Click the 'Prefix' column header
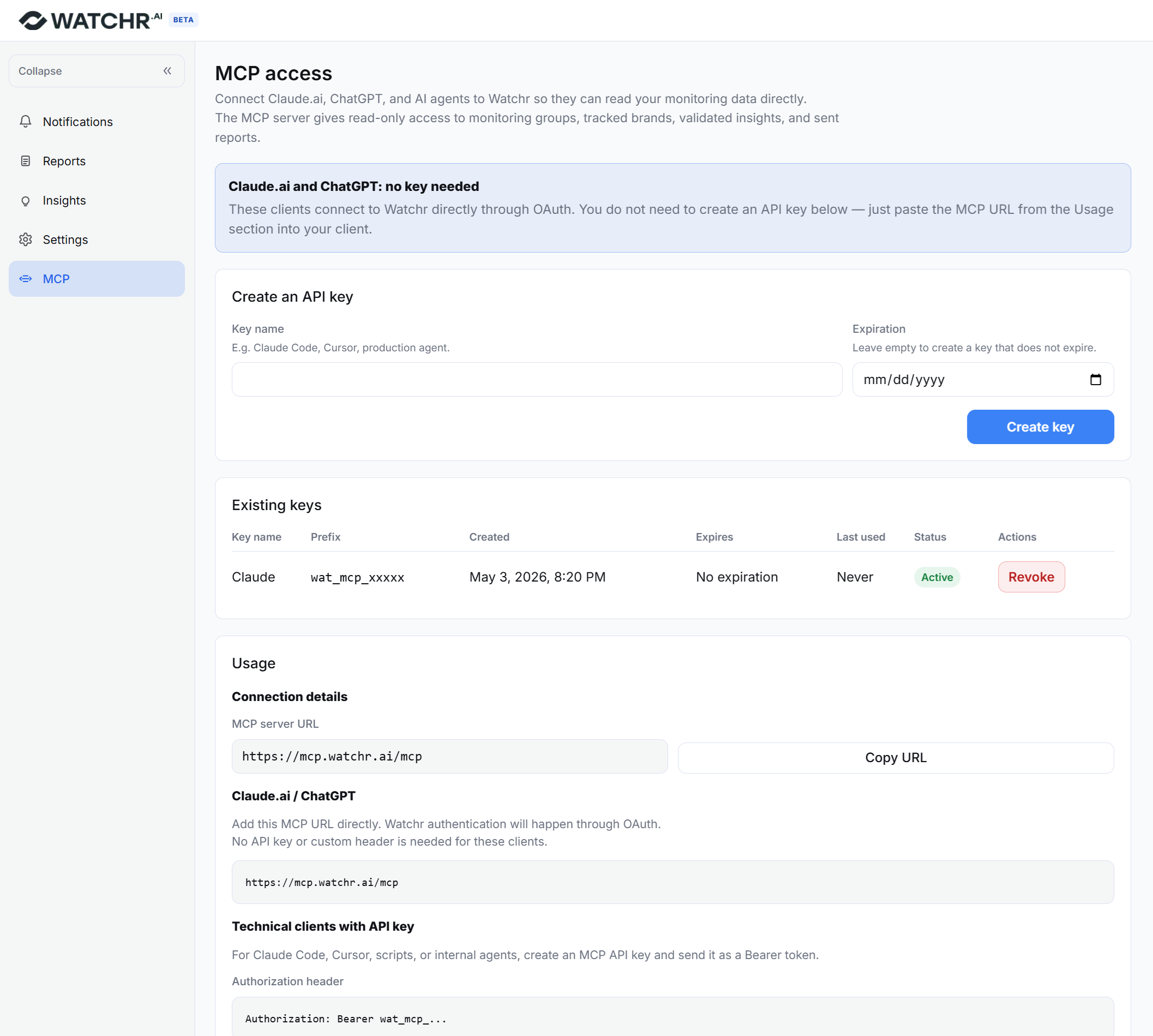Screen dimensions: 1153x1036 click(x=326, y=537)
